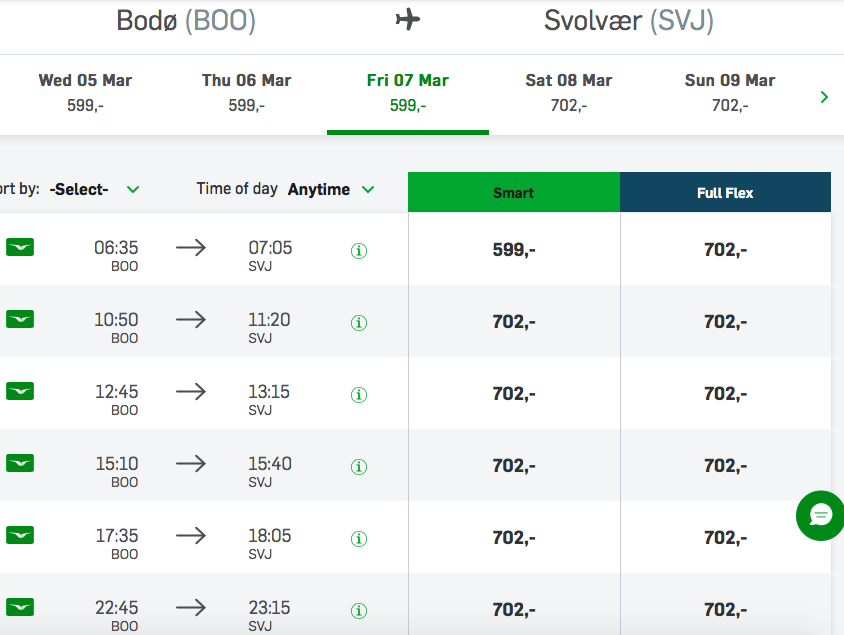Select Smart fare for 12:45 flight
The height and width of the screenshot is (635, 844).
[514, 394]
